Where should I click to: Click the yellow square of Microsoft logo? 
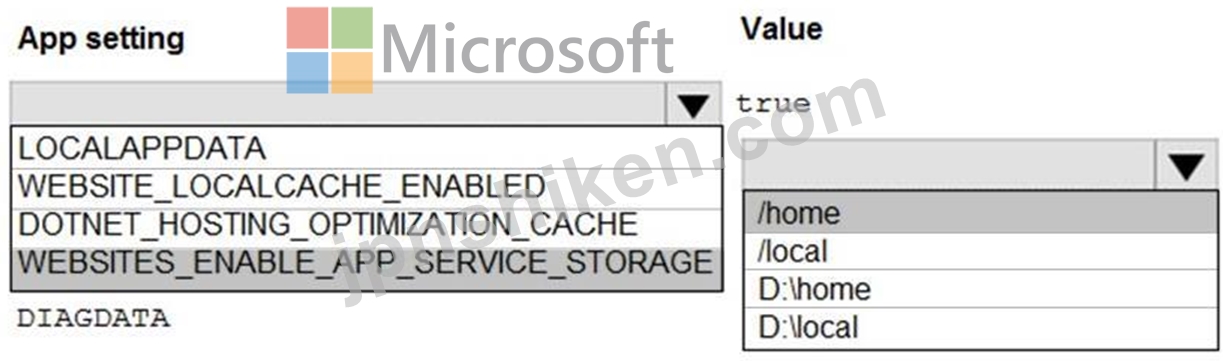(353, 73)
